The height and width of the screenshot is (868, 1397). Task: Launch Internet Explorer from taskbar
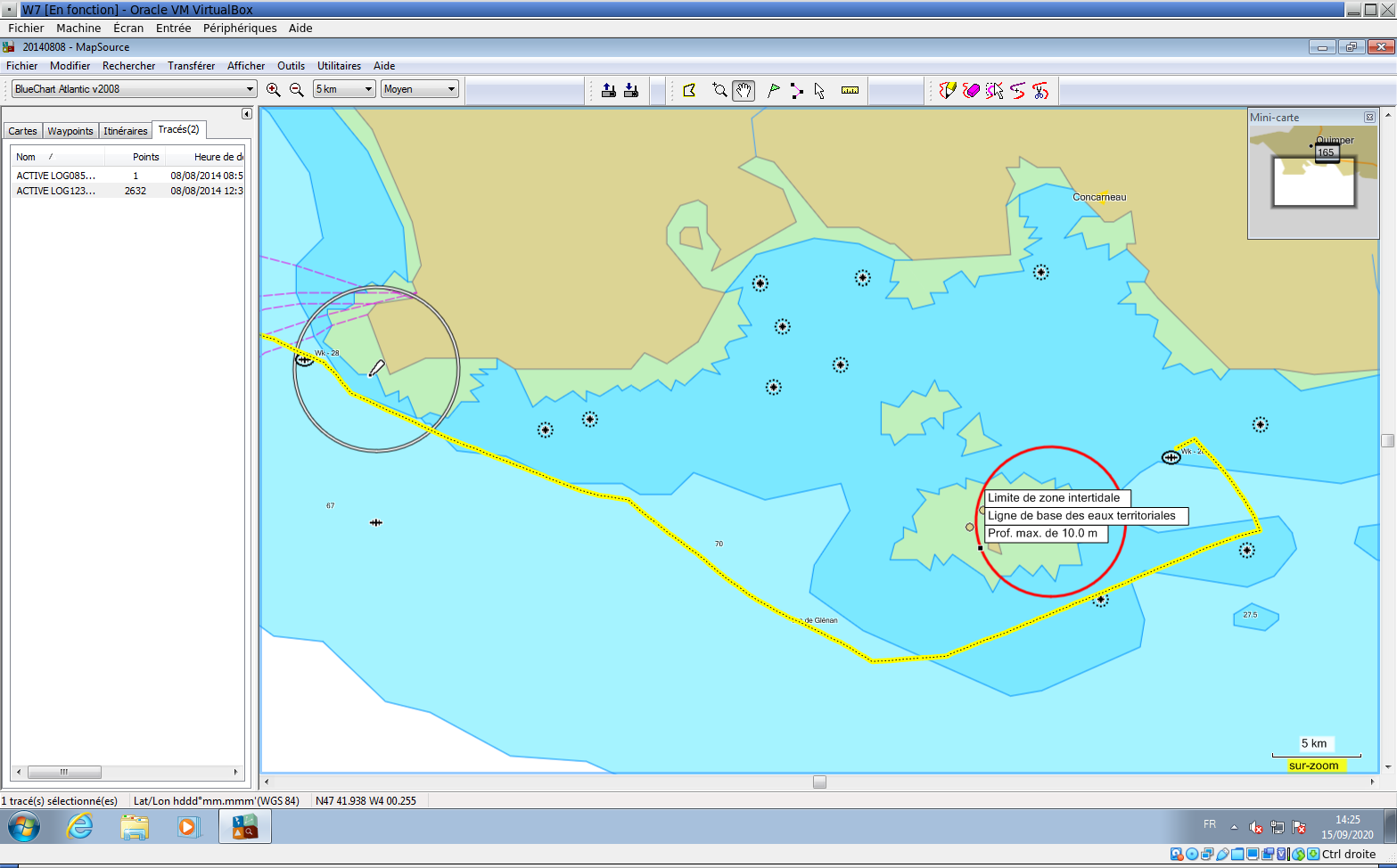click(79, 827)
